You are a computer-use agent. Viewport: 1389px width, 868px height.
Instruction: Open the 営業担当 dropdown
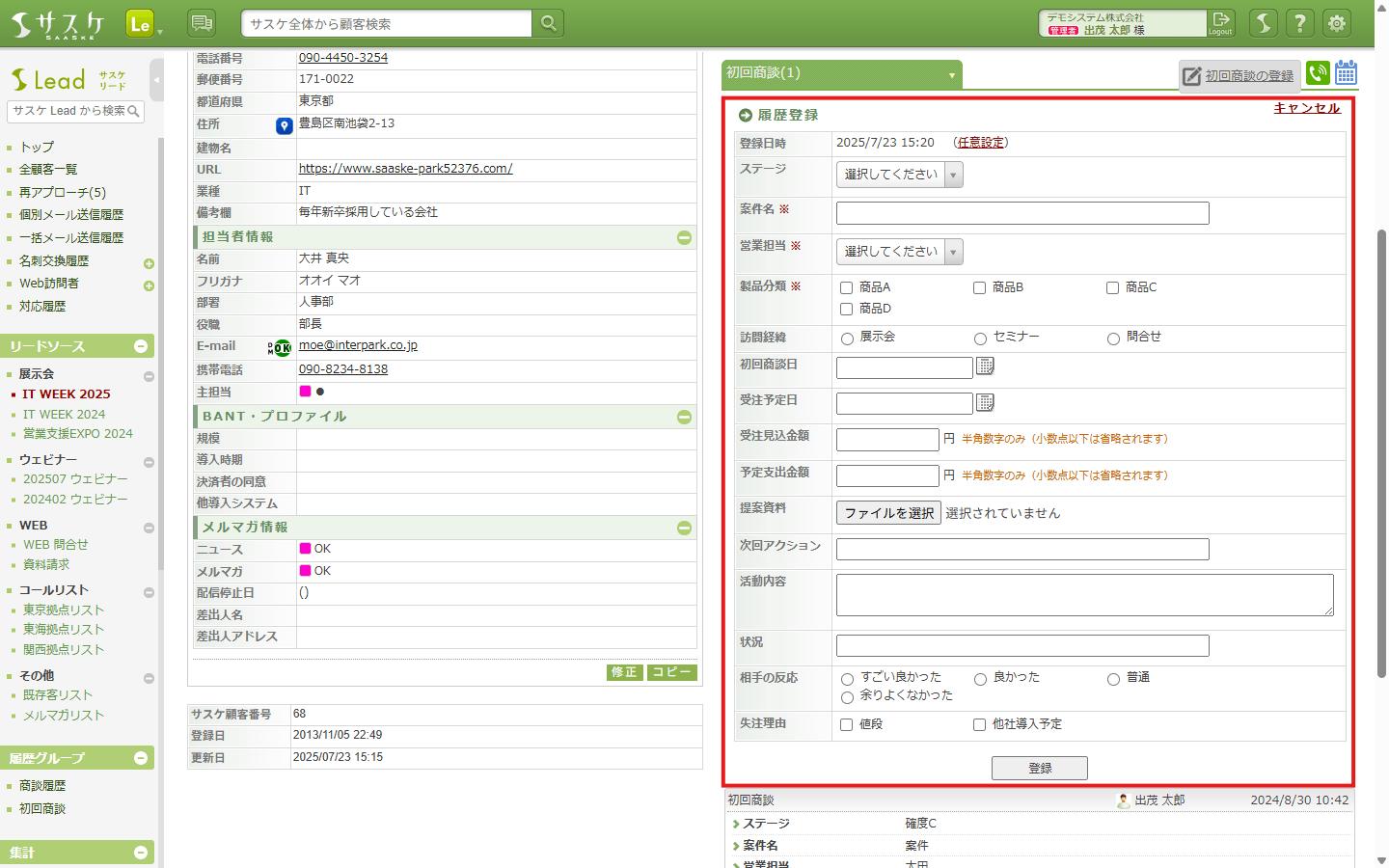tap(899, 252)
